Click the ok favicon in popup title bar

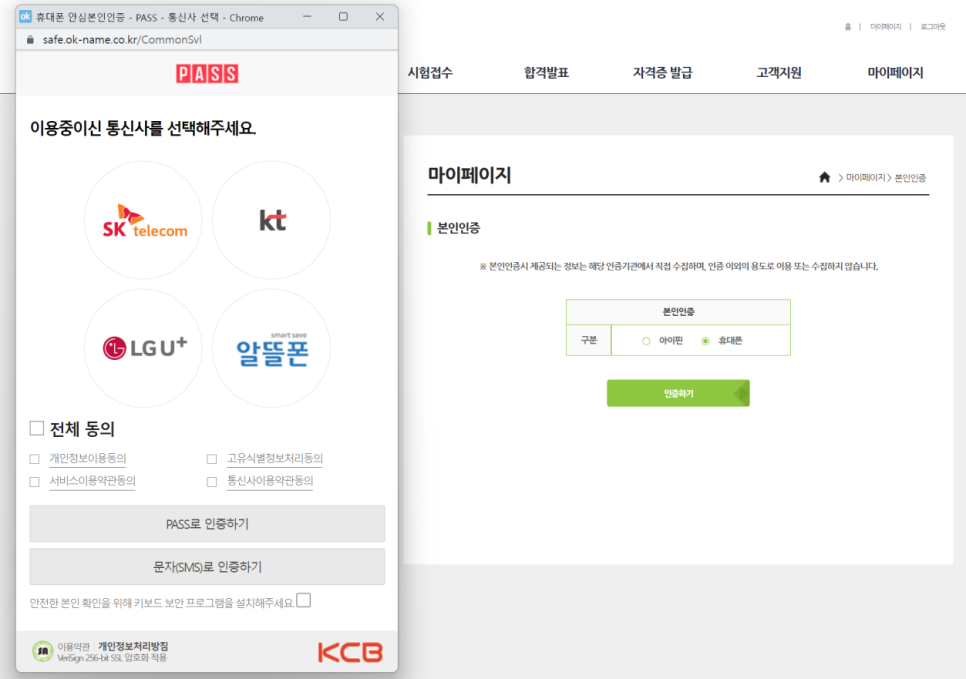point(25,17)
